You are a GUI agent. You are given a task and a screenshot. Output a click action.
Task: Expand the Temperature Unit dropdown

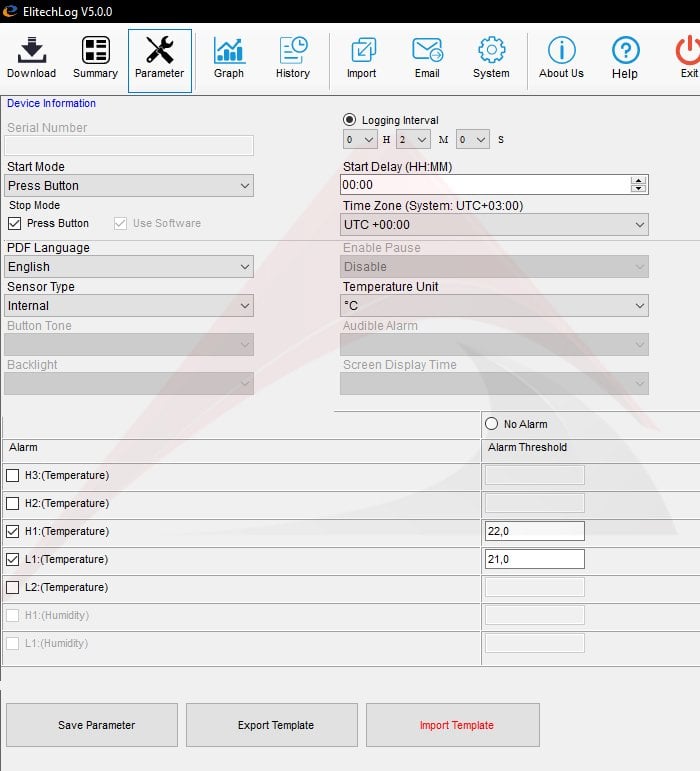click(495, 306)
